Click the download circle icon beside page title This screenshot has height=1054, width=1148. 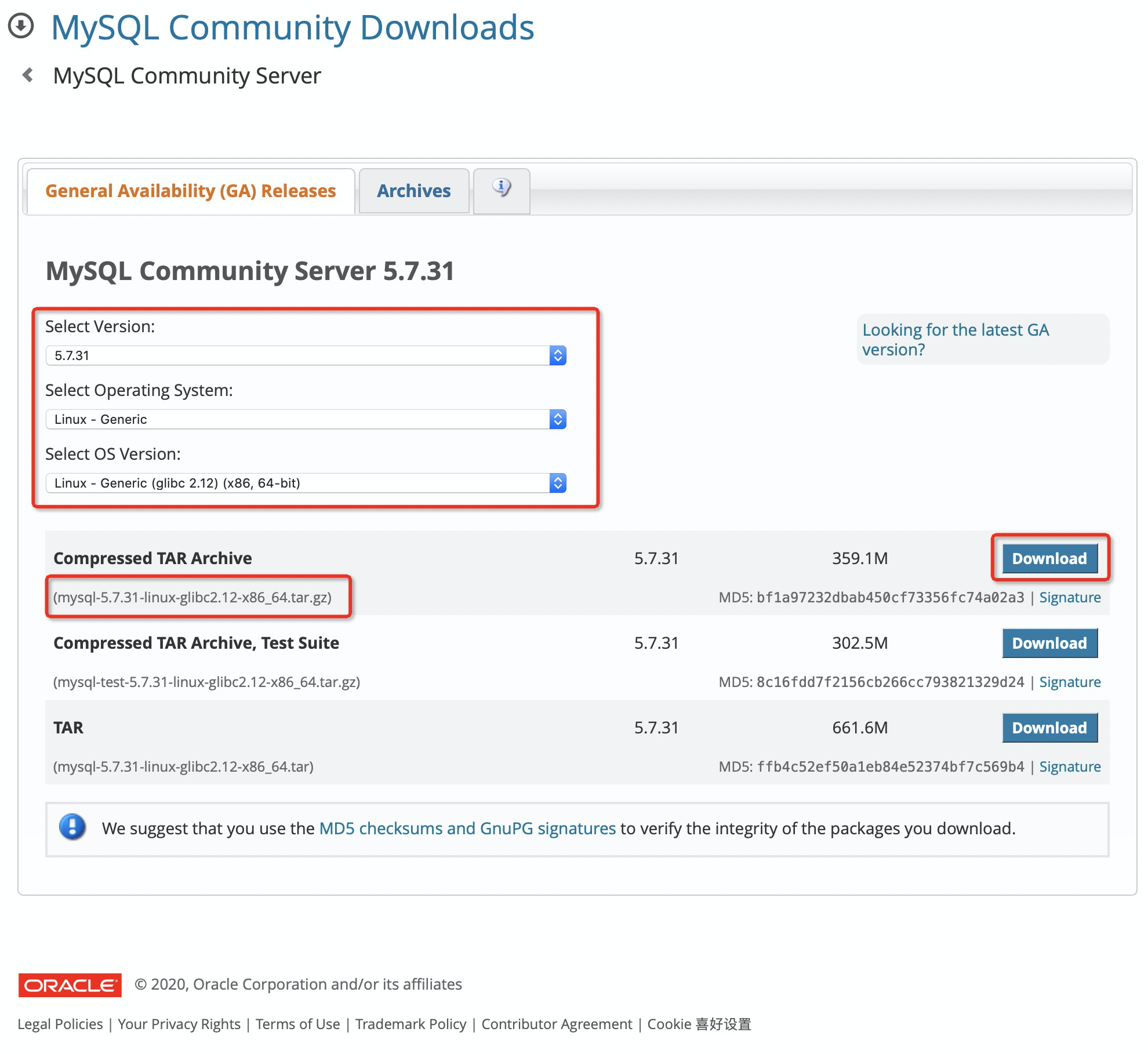tap(21, 26)
